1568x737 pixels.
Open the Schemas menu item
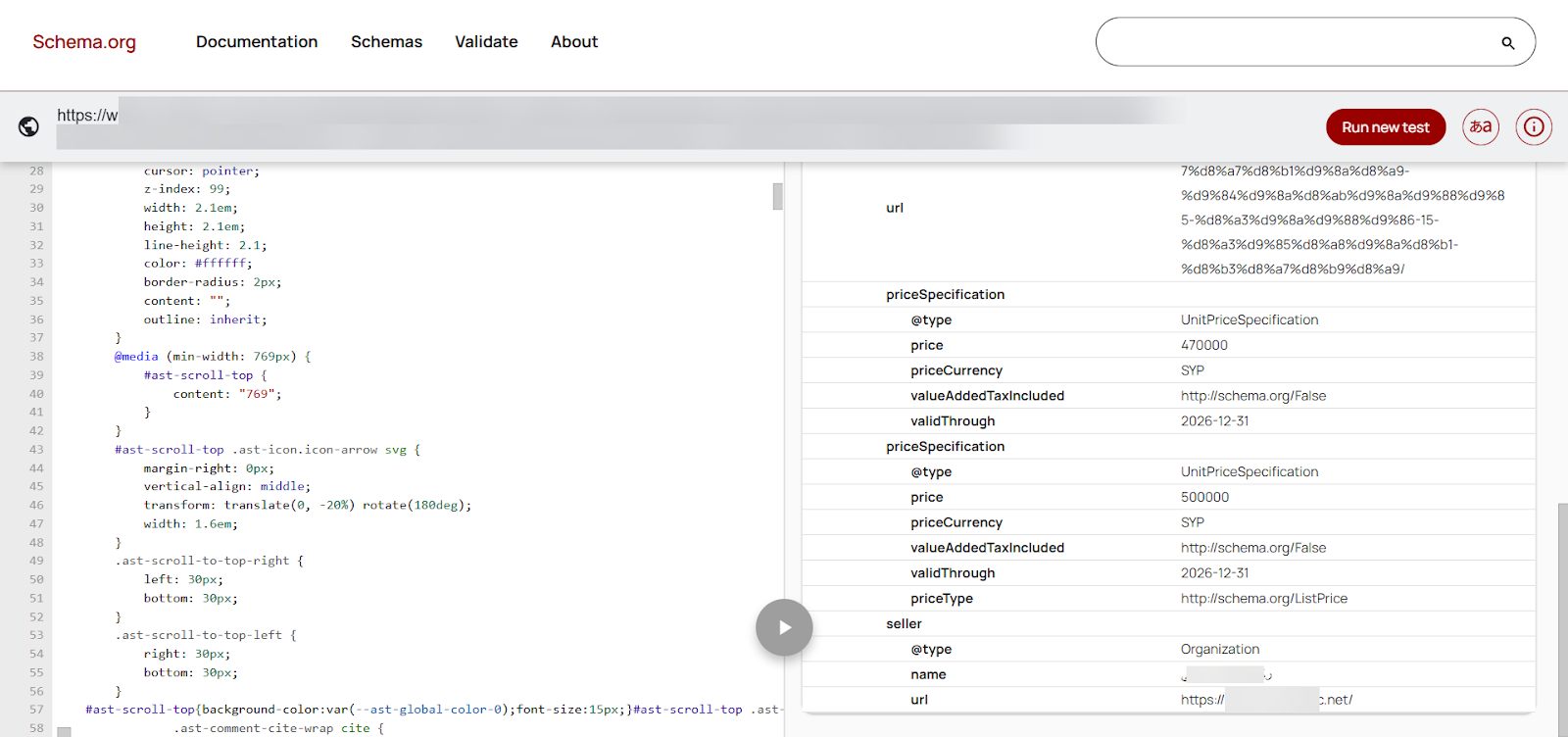point(387,42)
